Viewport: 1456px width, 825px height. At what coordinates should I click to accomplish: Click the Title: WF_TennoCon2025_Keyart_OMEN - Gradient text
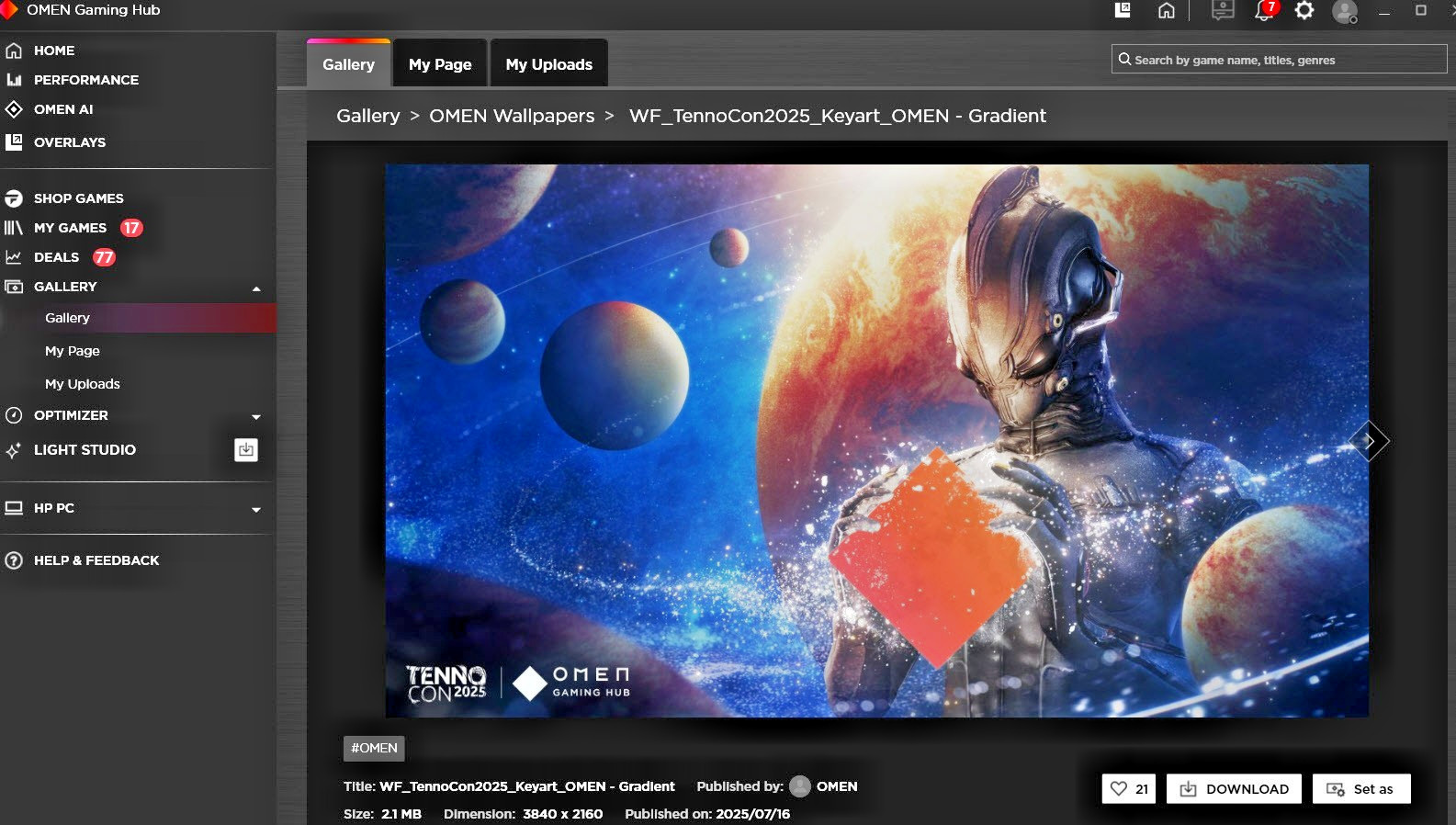(509, 786)
